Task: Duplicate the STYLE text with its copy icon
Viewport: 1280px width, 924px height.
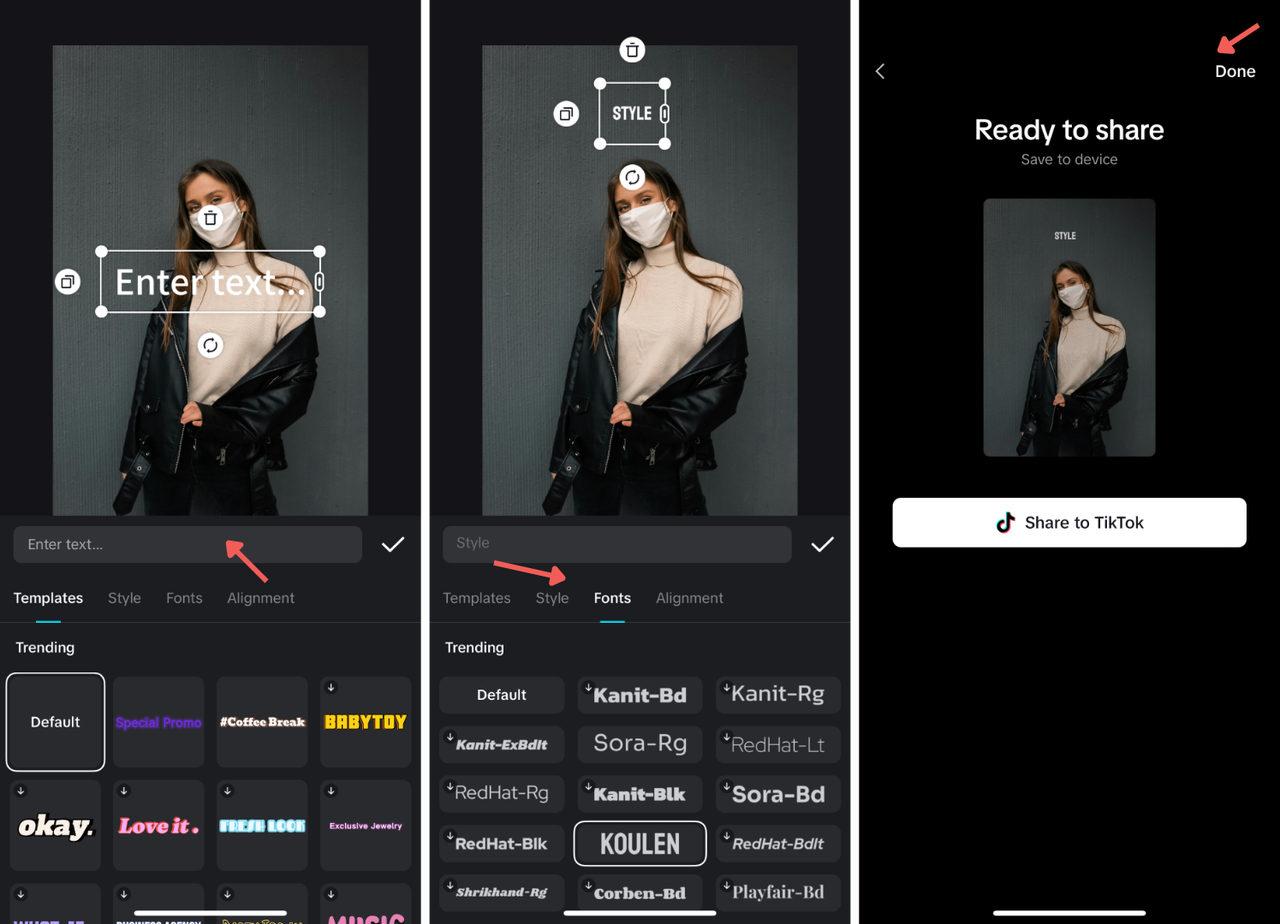Action: click(x=566, y=113)
